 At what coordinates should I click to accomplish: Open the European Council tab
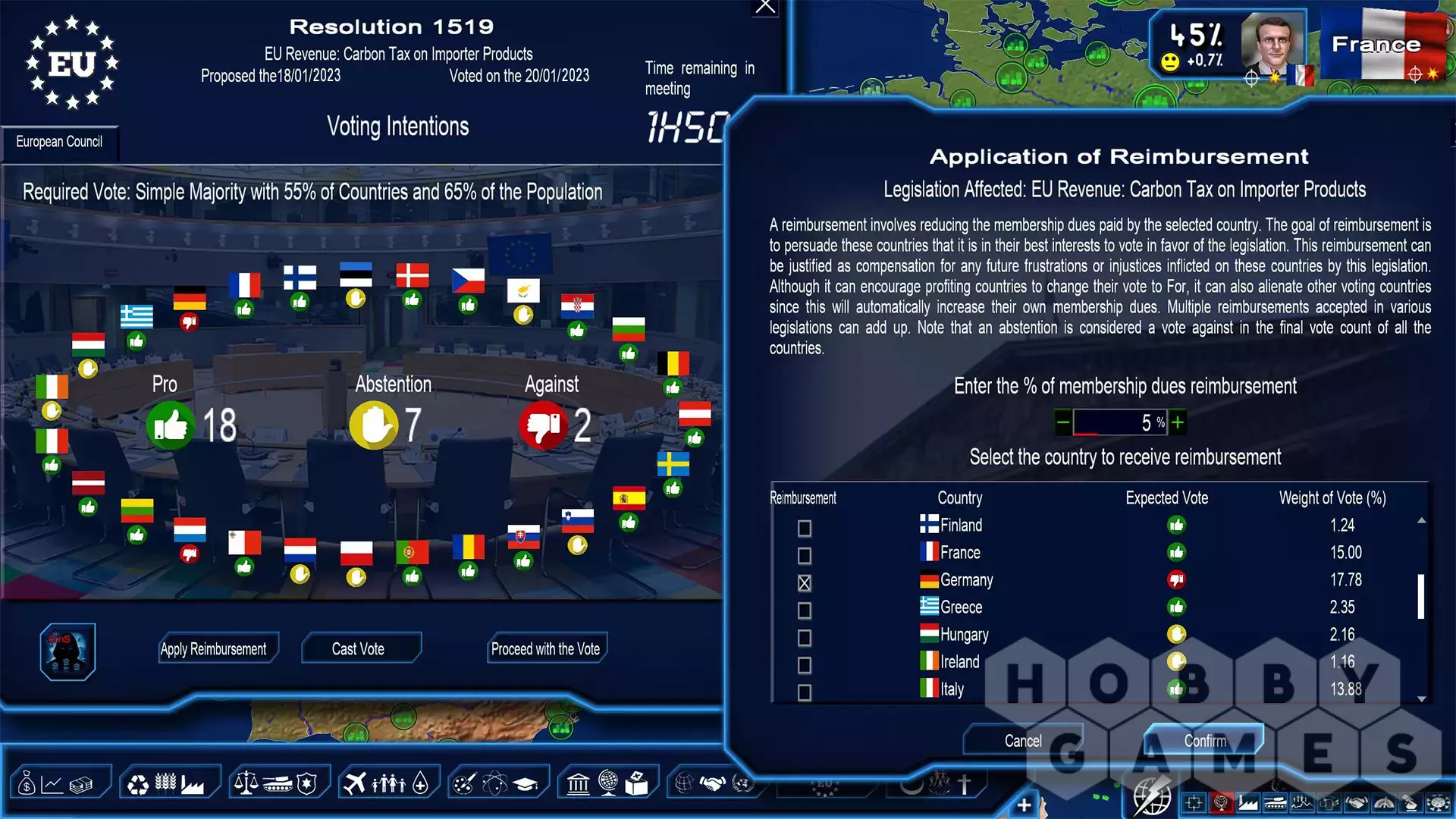(x=59, y=142)
